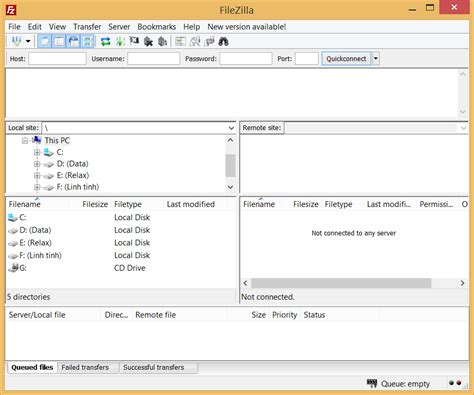Expand the D: (Data) tree node
The width and height of the screenshot is (474, 395).
coord(37,164)
